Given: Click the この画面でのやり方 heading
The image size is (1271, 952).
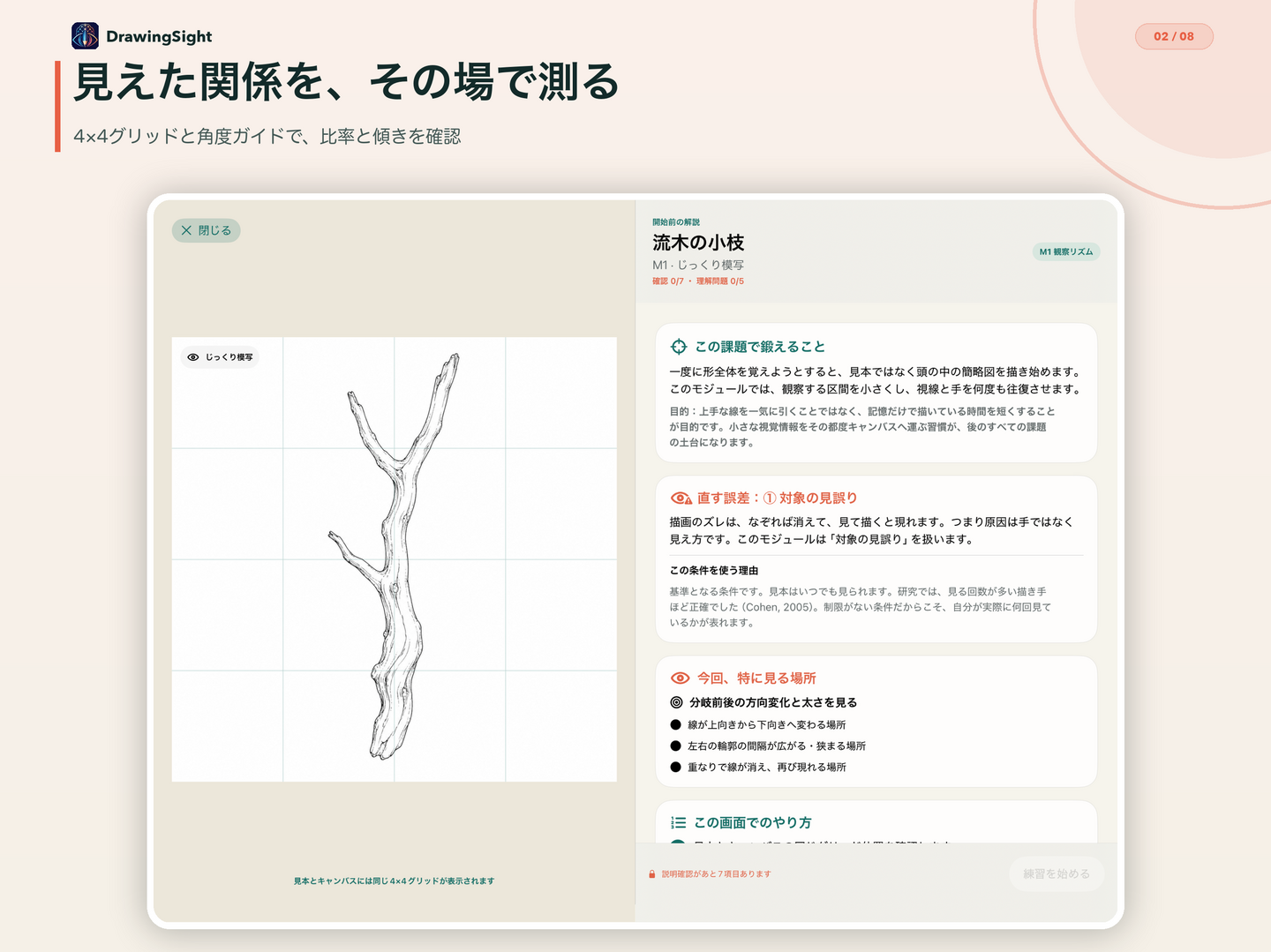Looking at the screenshot, I should 753,822.
